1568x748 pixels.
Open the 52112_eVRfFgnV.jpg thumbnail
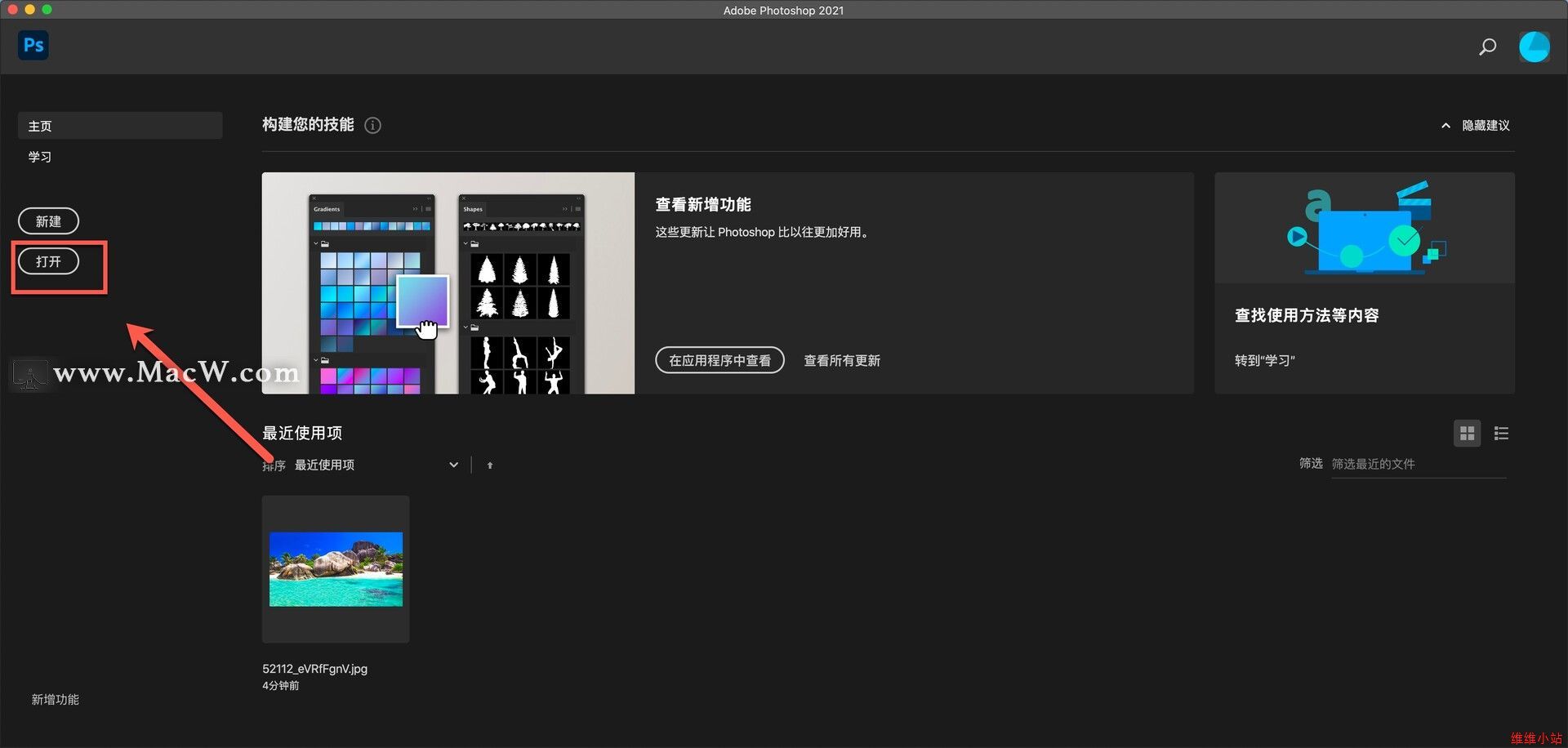tap(336, 569)
